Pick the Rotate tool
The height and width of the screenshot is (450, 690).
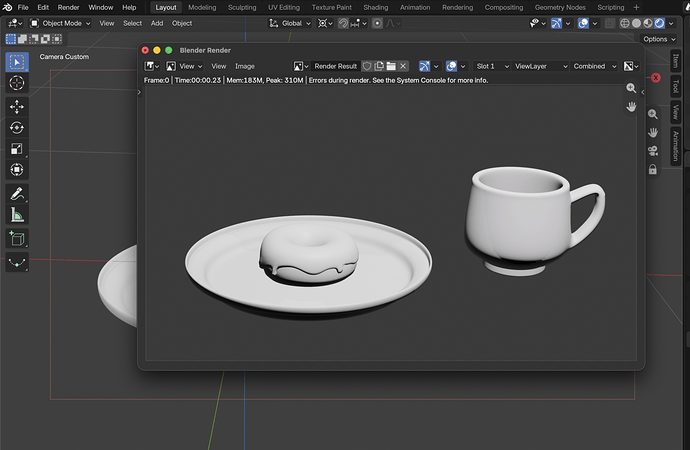17,128
